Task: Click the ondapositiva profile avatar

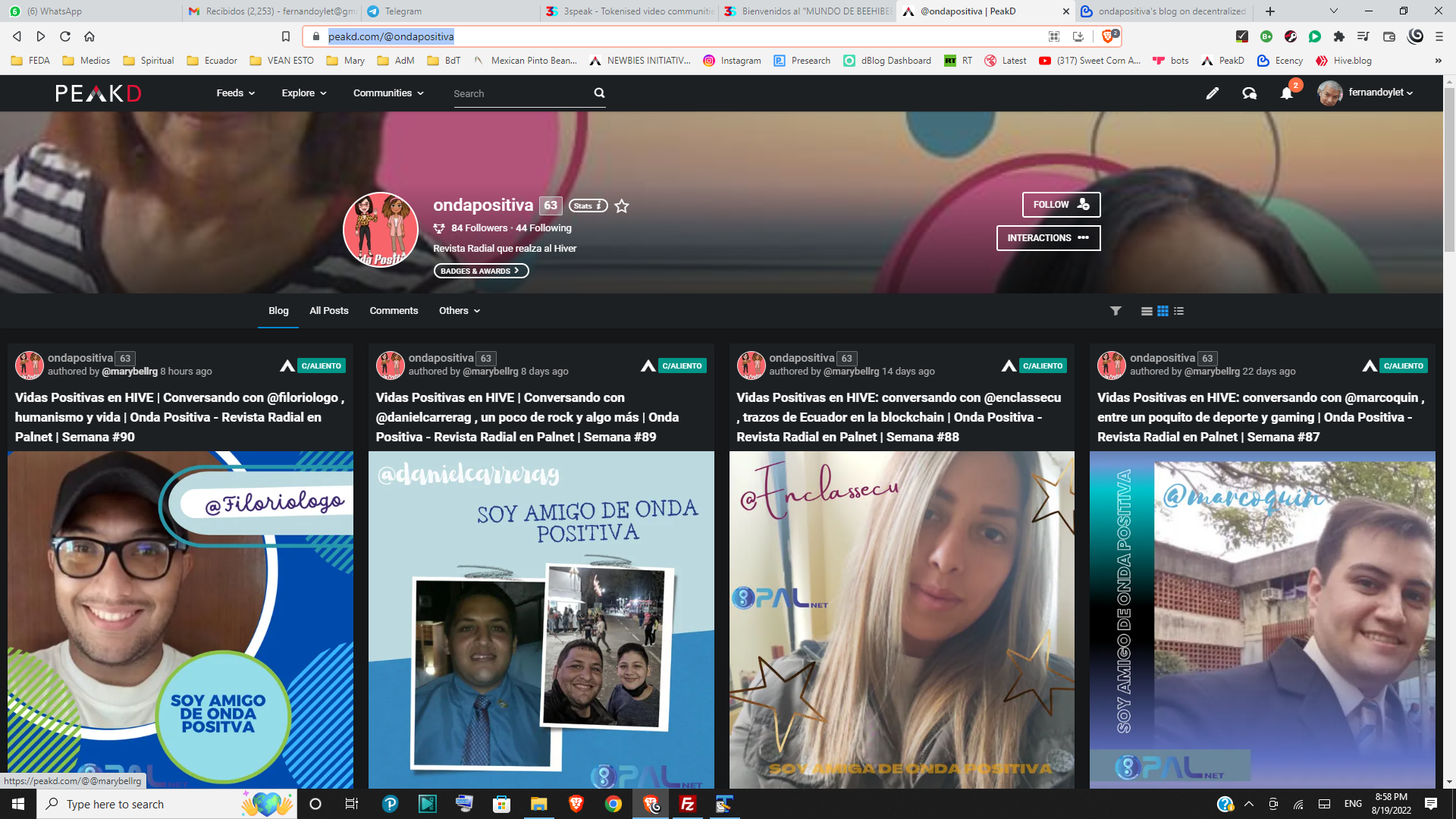Action: pos(381,230)
